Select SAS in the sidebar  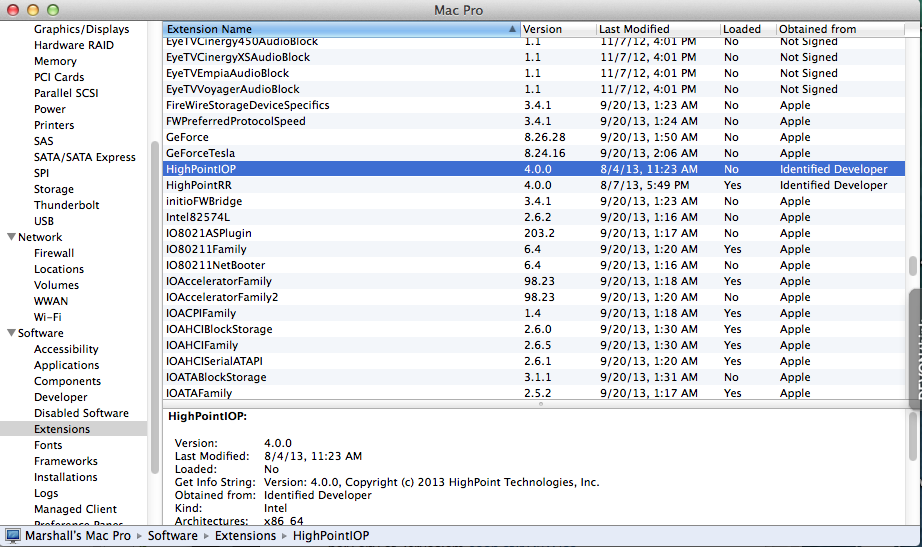(44, 141)
